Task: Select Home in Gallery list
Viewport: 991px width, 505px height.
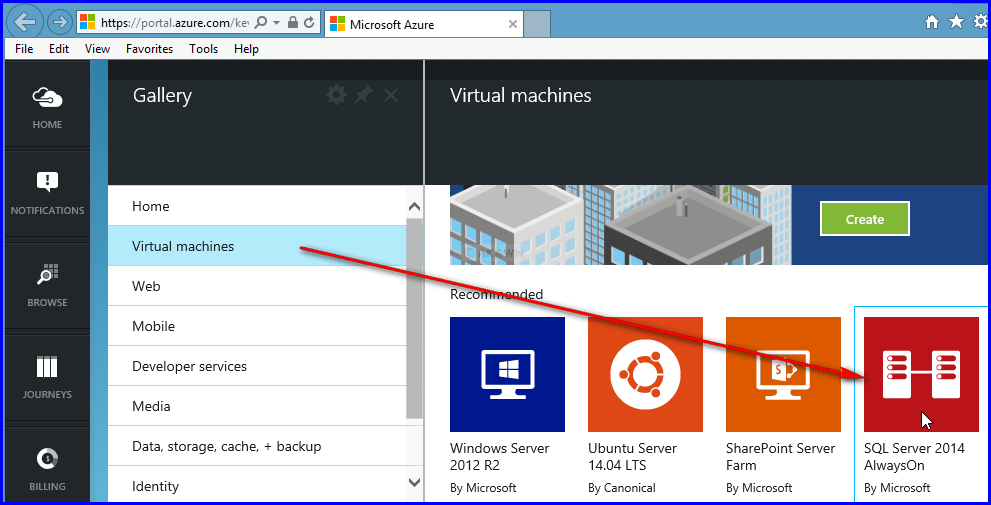Action: click(x=257, y=205)
